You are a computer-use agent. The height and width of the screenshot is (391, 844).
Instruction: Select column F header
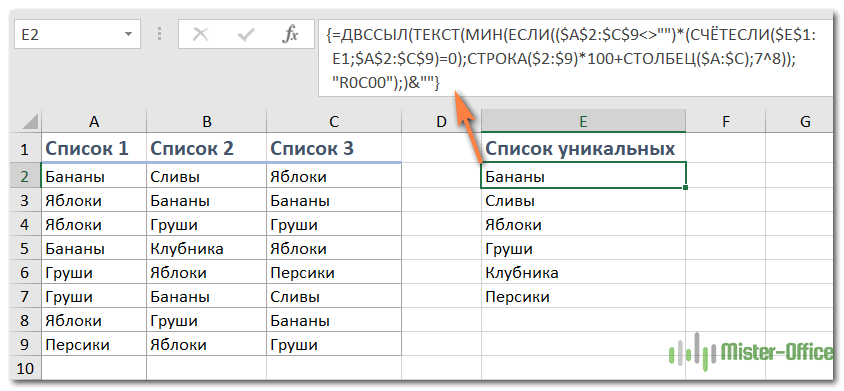click(x=726, y=122)
